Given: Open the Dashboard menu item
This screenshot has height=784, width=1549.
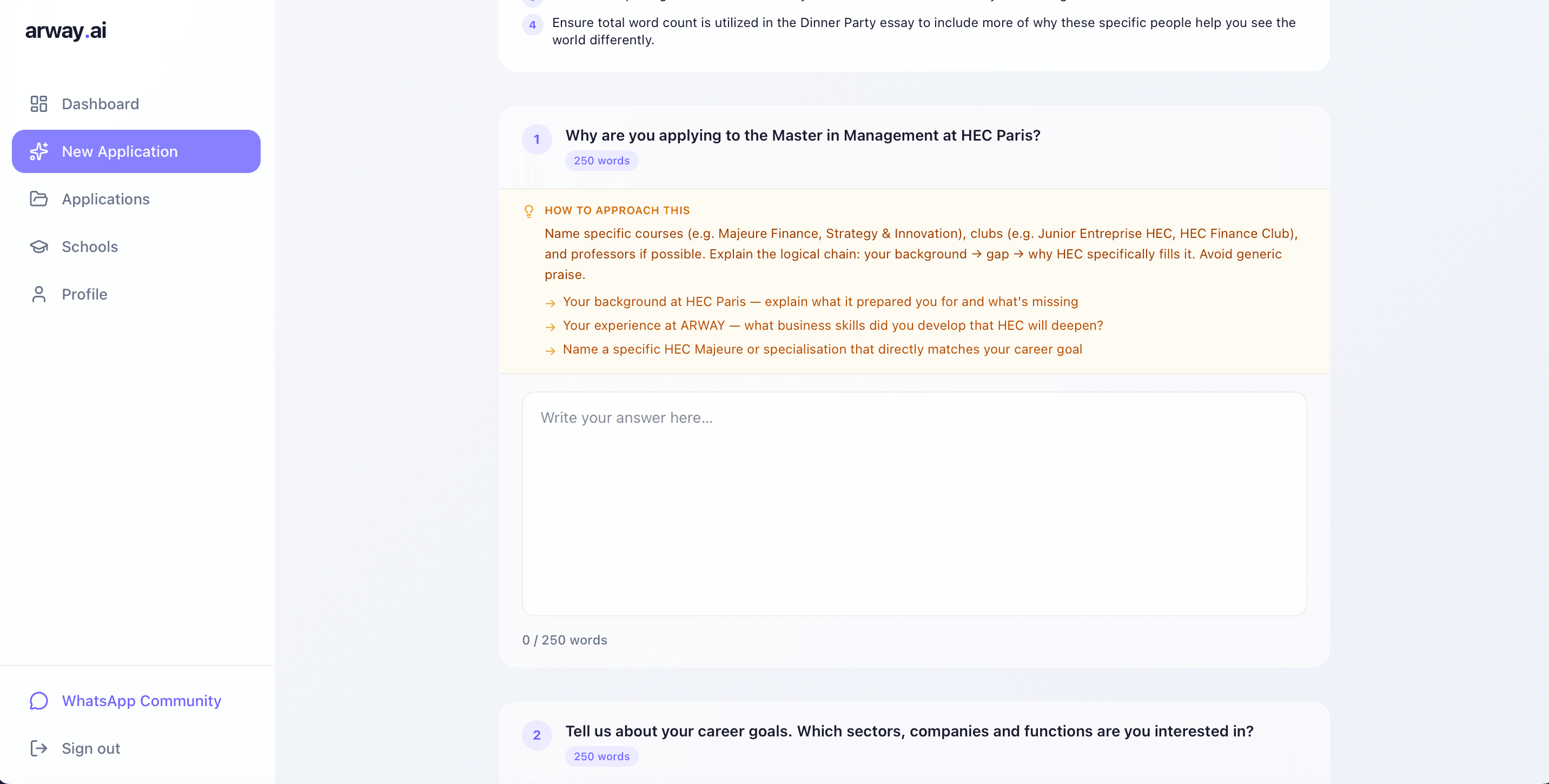Looking at the screenshot, I should pos(101,104).
